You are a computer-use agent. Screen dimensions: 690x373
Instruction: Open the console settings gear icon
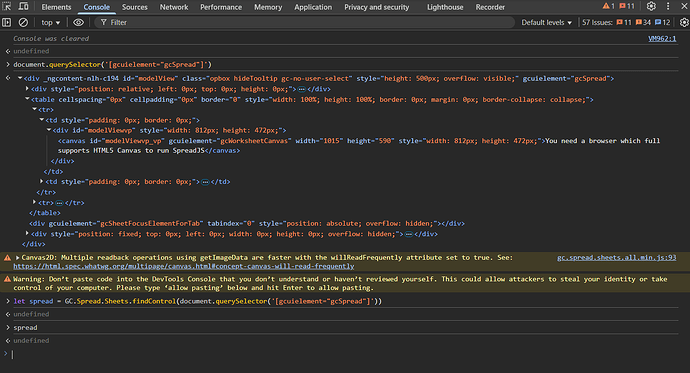click(684, 22)
